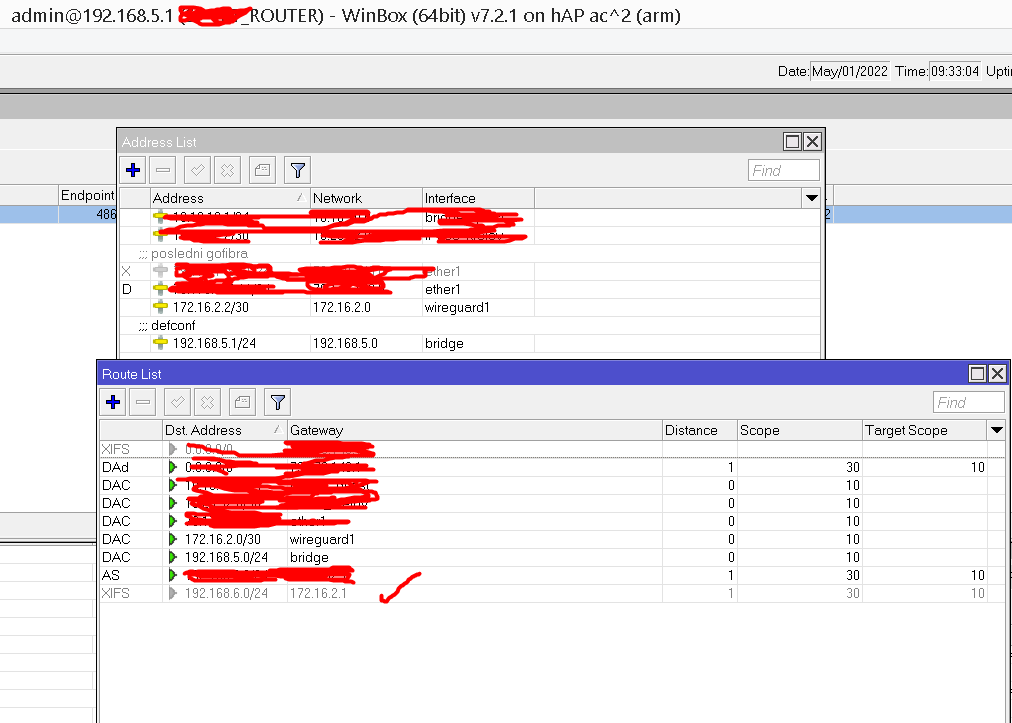The width and height of the screenshot is (1012, 723).
Task: Sort by Target Scope column header
Action: pos(925,430)
